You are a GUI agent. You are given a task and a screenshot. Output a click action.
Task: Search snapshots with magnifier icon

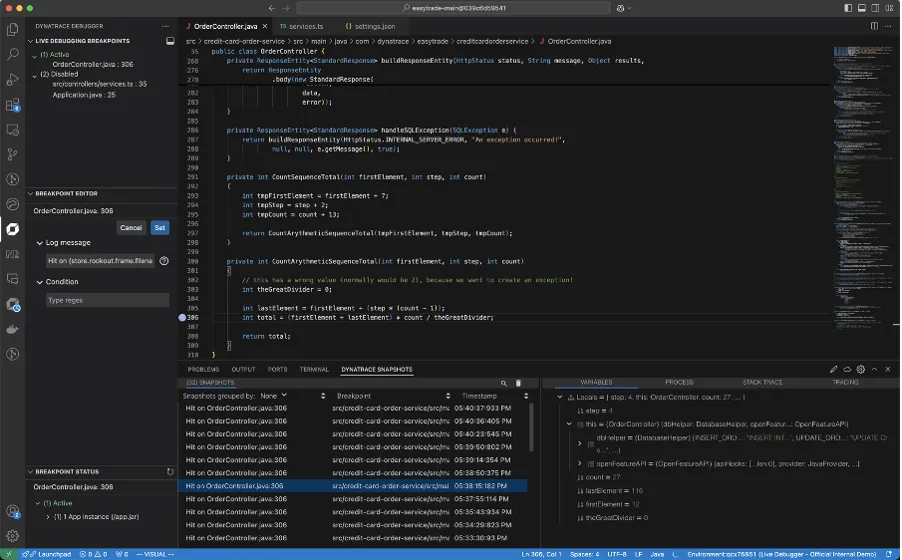coord(504,383)
